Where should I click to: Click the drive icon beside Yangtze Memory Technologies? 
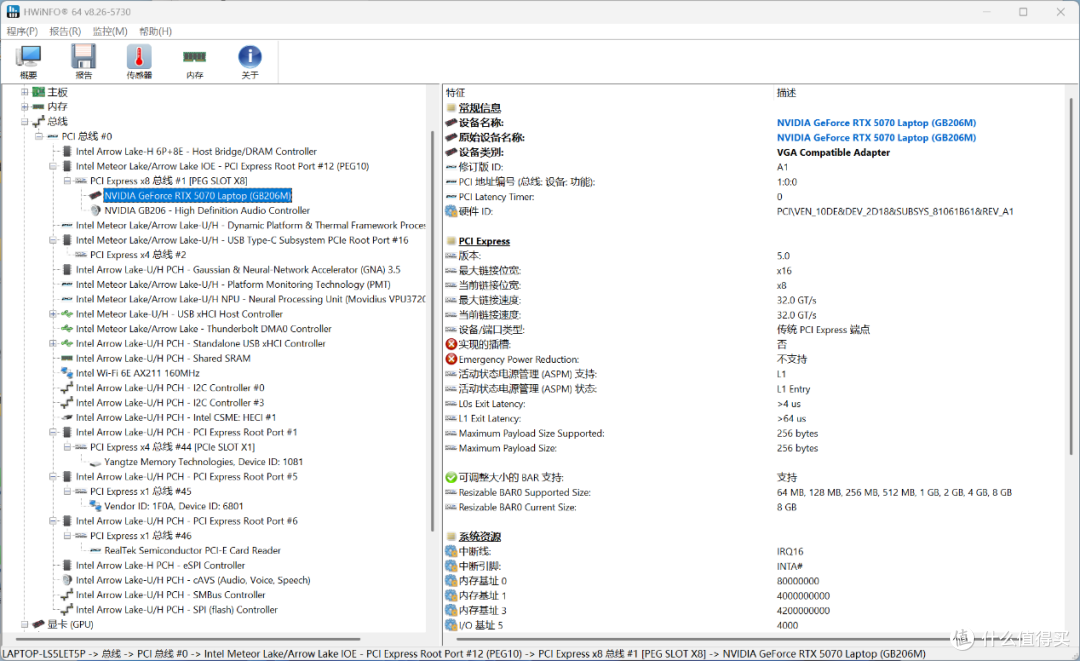96,462
